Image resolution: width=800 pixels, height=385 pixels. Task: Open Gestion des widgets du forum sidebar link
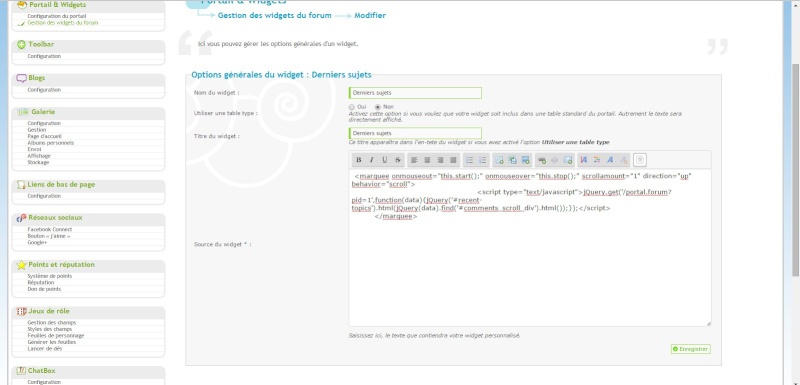tap(63, 23)
